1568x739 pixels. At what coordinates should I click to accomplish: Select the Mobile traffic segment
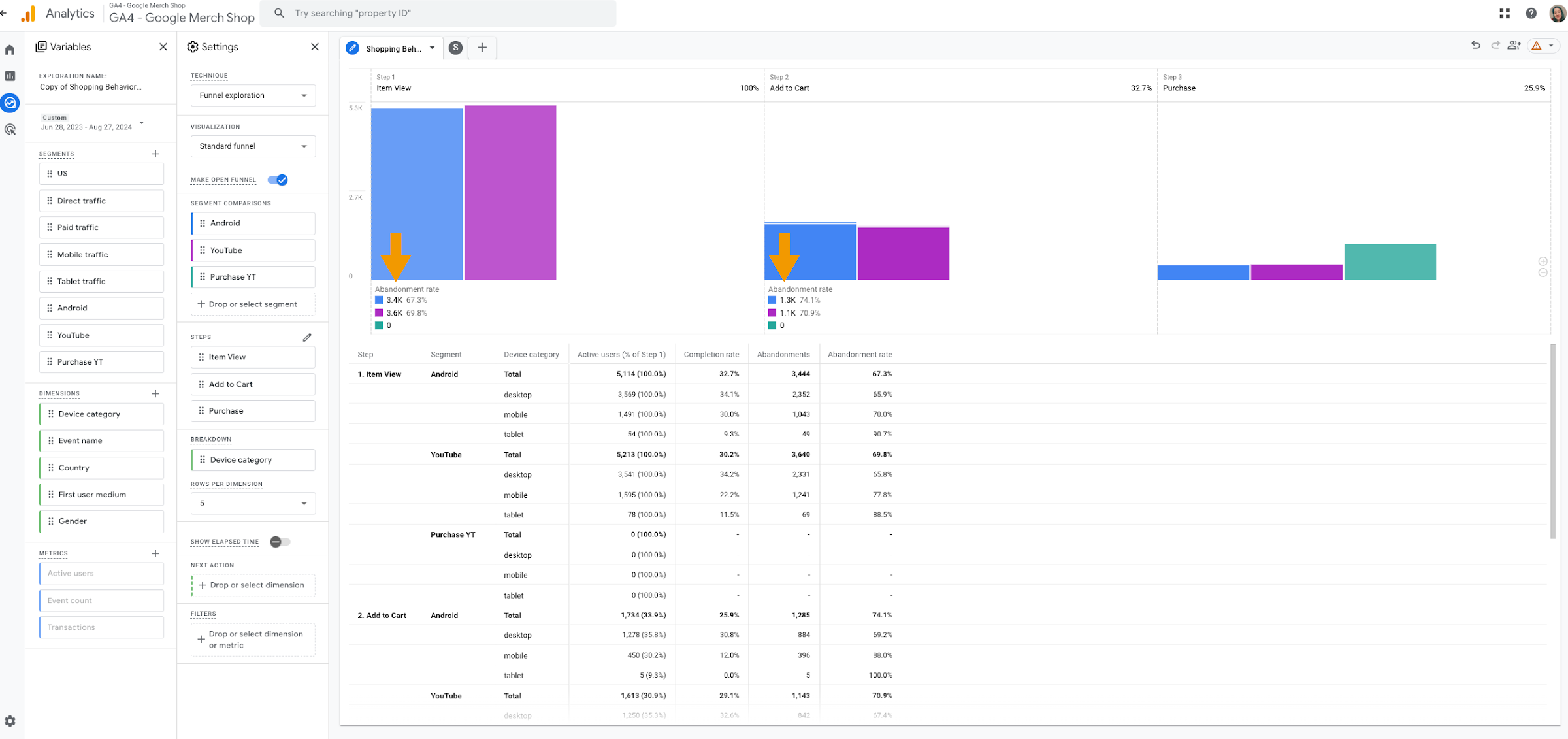click(x=101, y=255)
